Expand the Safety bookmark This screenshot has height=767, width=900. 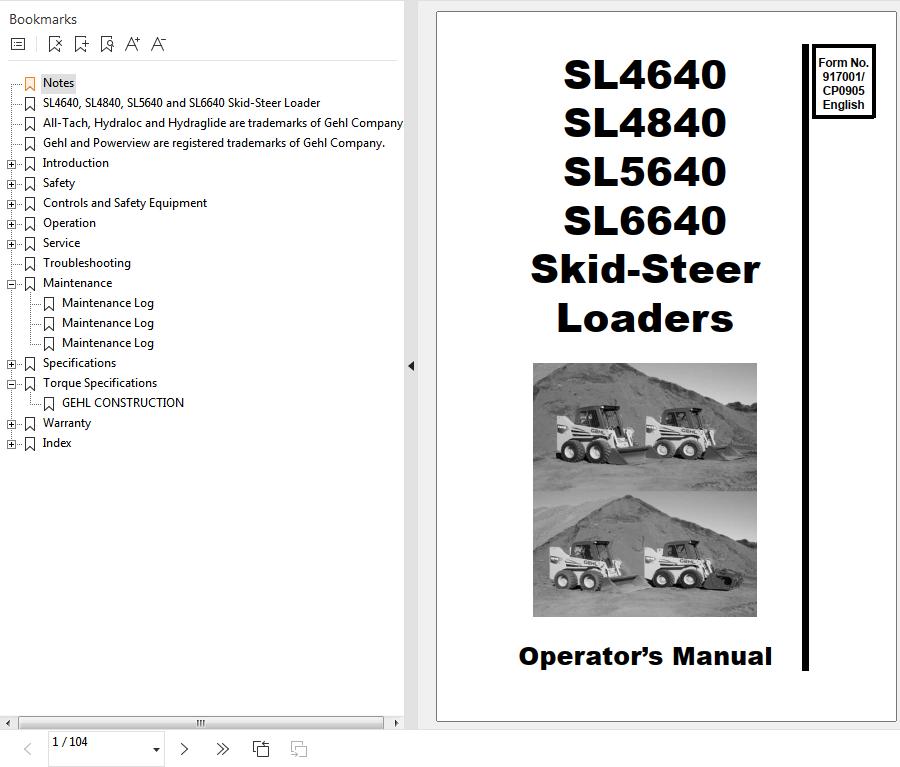tap(11, 184)
